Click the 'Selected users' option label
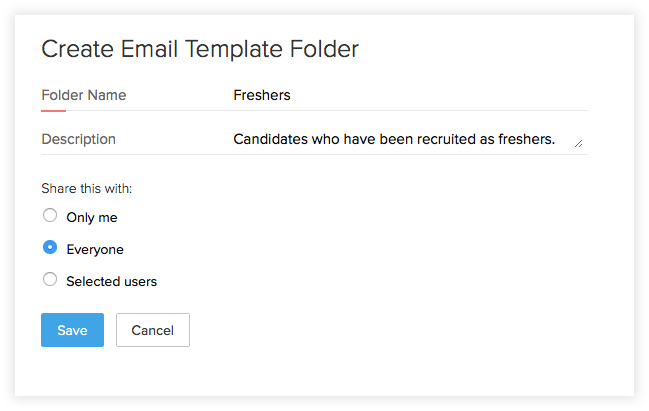 click(x=111, y=282)
